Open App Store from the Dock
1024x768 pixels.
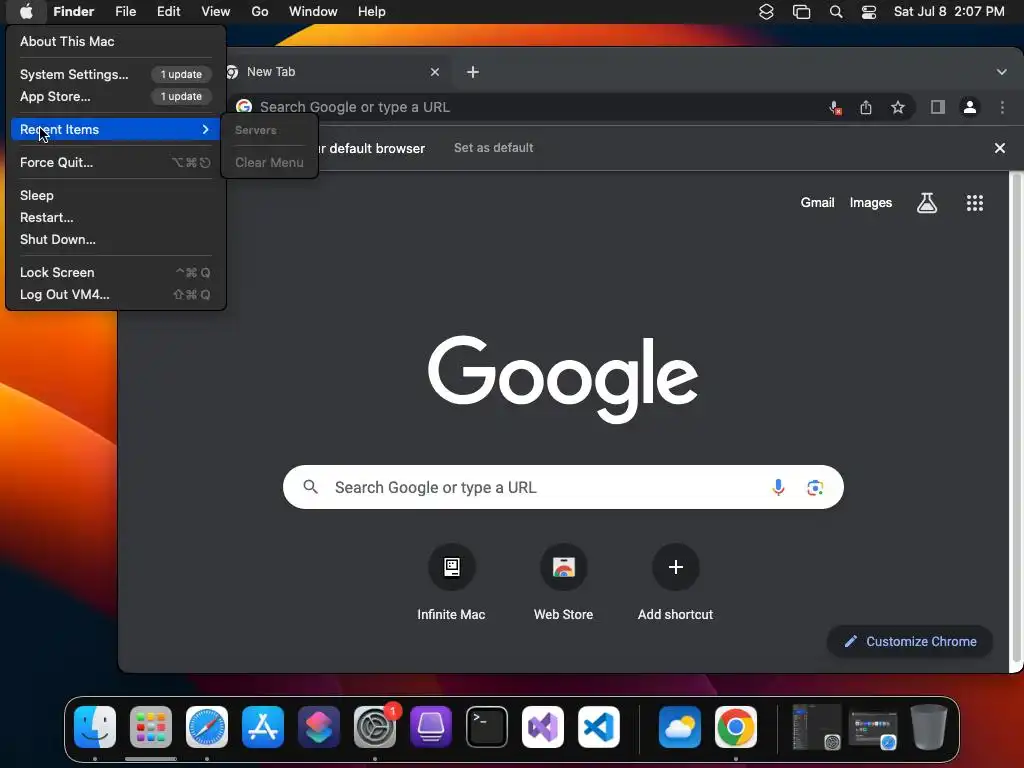pyautogui.click(x=263, y=727)
